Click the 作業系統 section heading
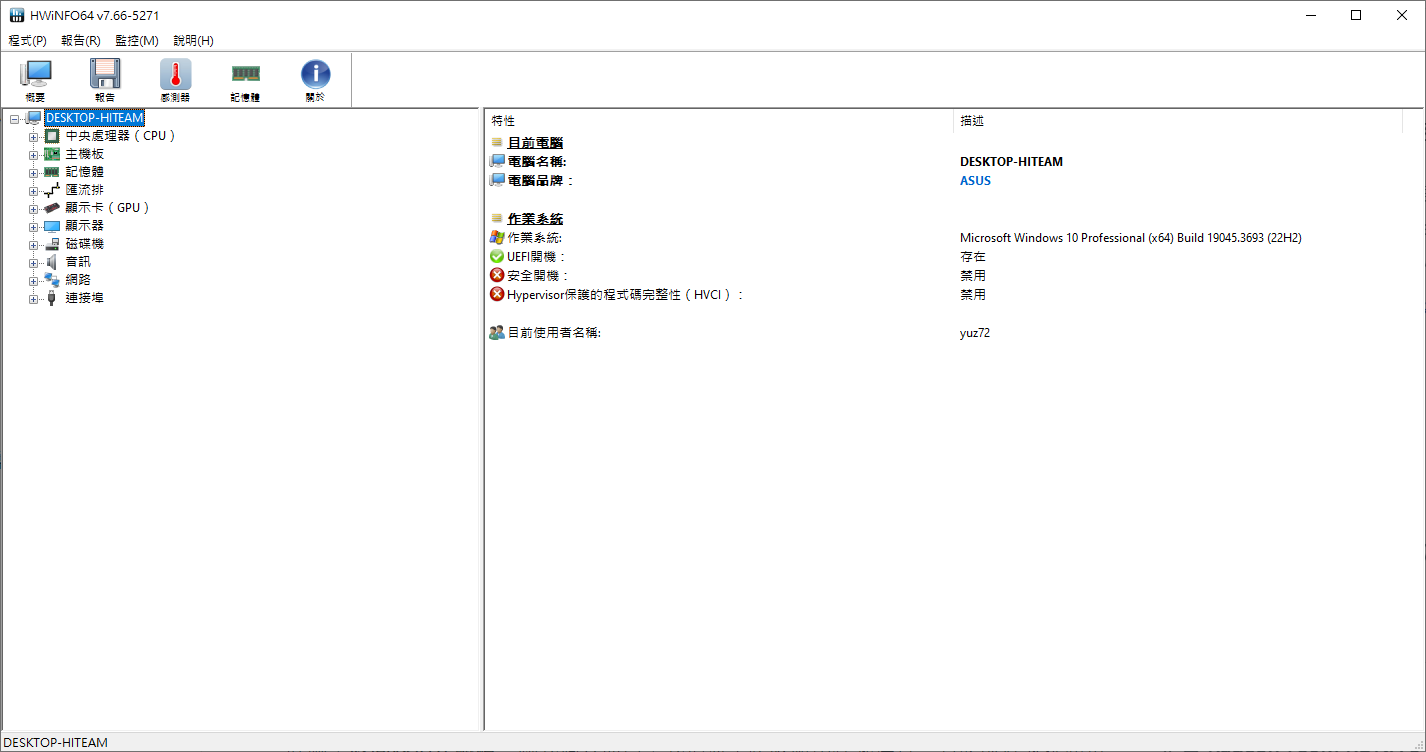1426x752 pixels. [x=535, y=219]
